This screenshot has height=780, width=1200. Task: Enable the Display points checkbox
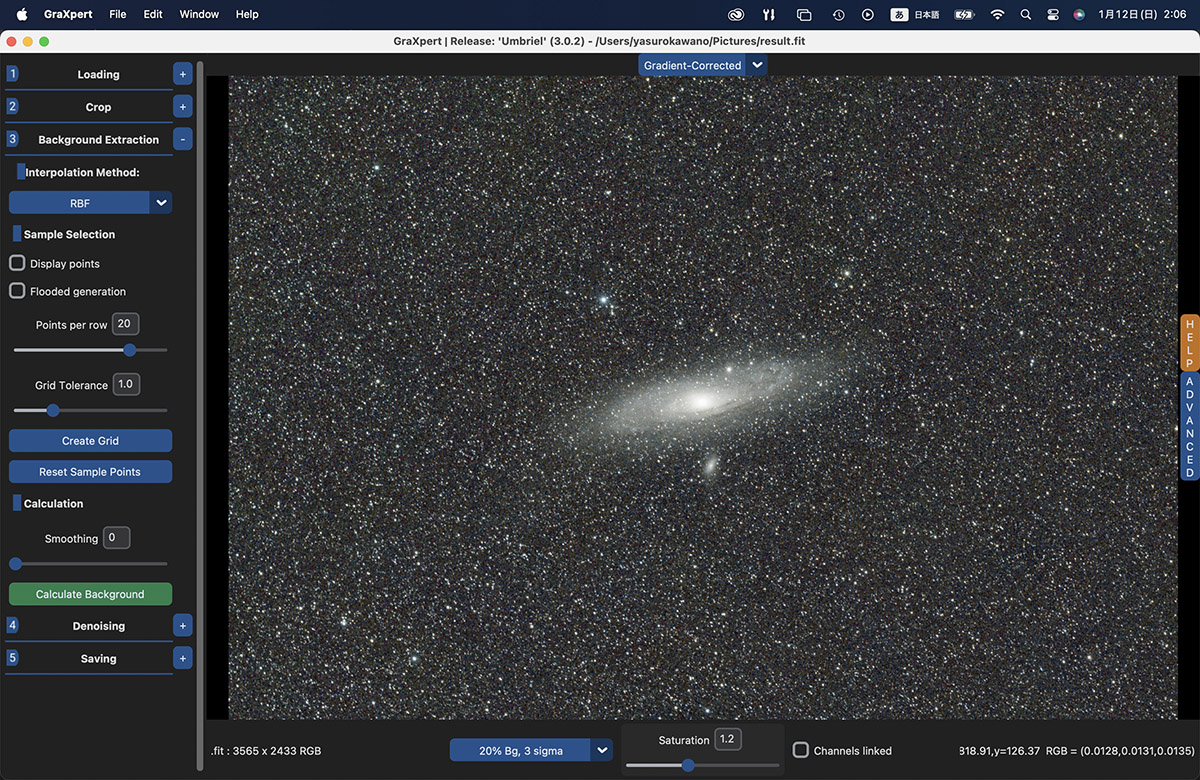tap(16, 263)
